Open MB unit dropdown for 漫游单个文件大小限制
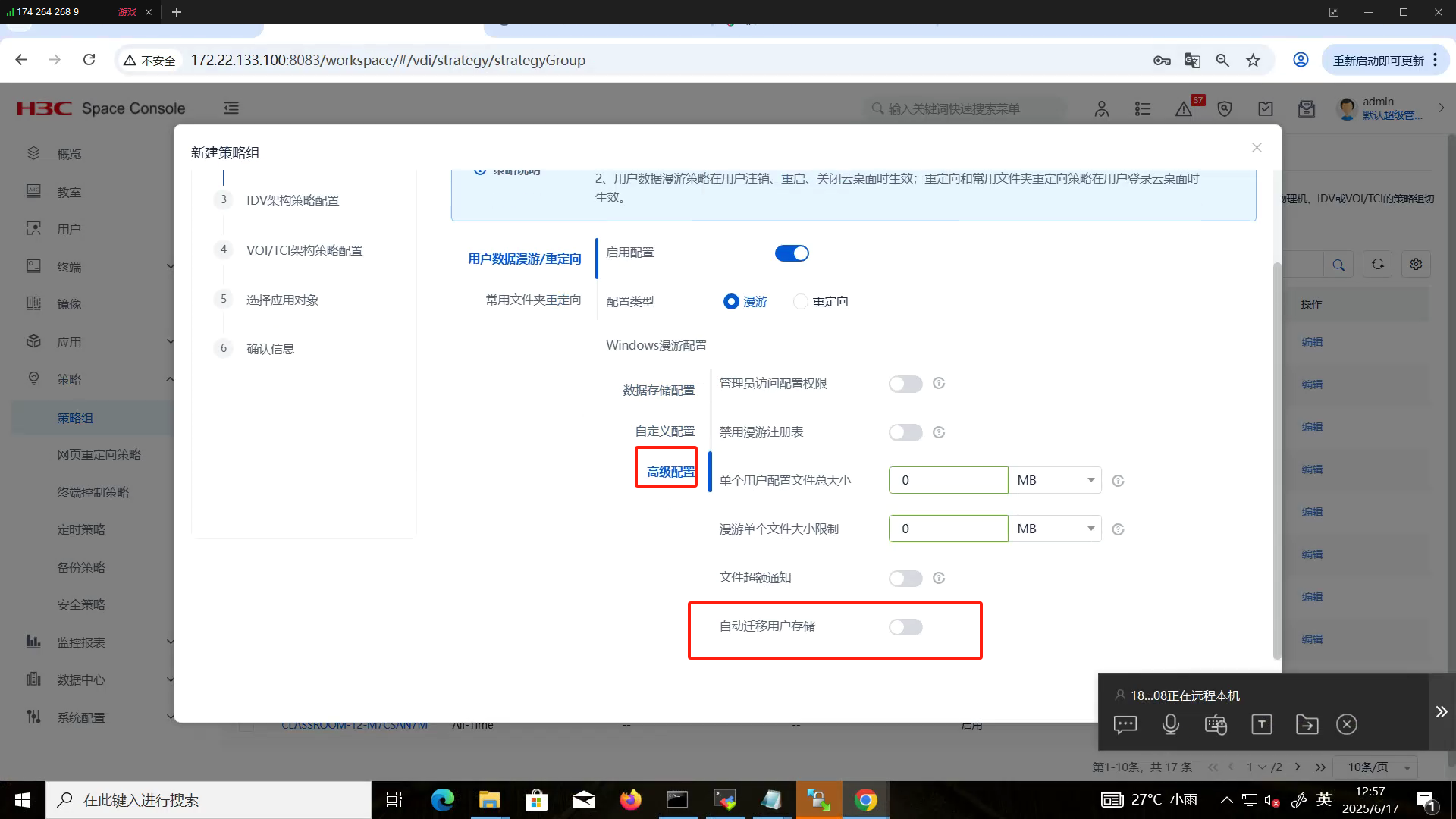This screenshot has width=1456, height=819. (1055, 529)
